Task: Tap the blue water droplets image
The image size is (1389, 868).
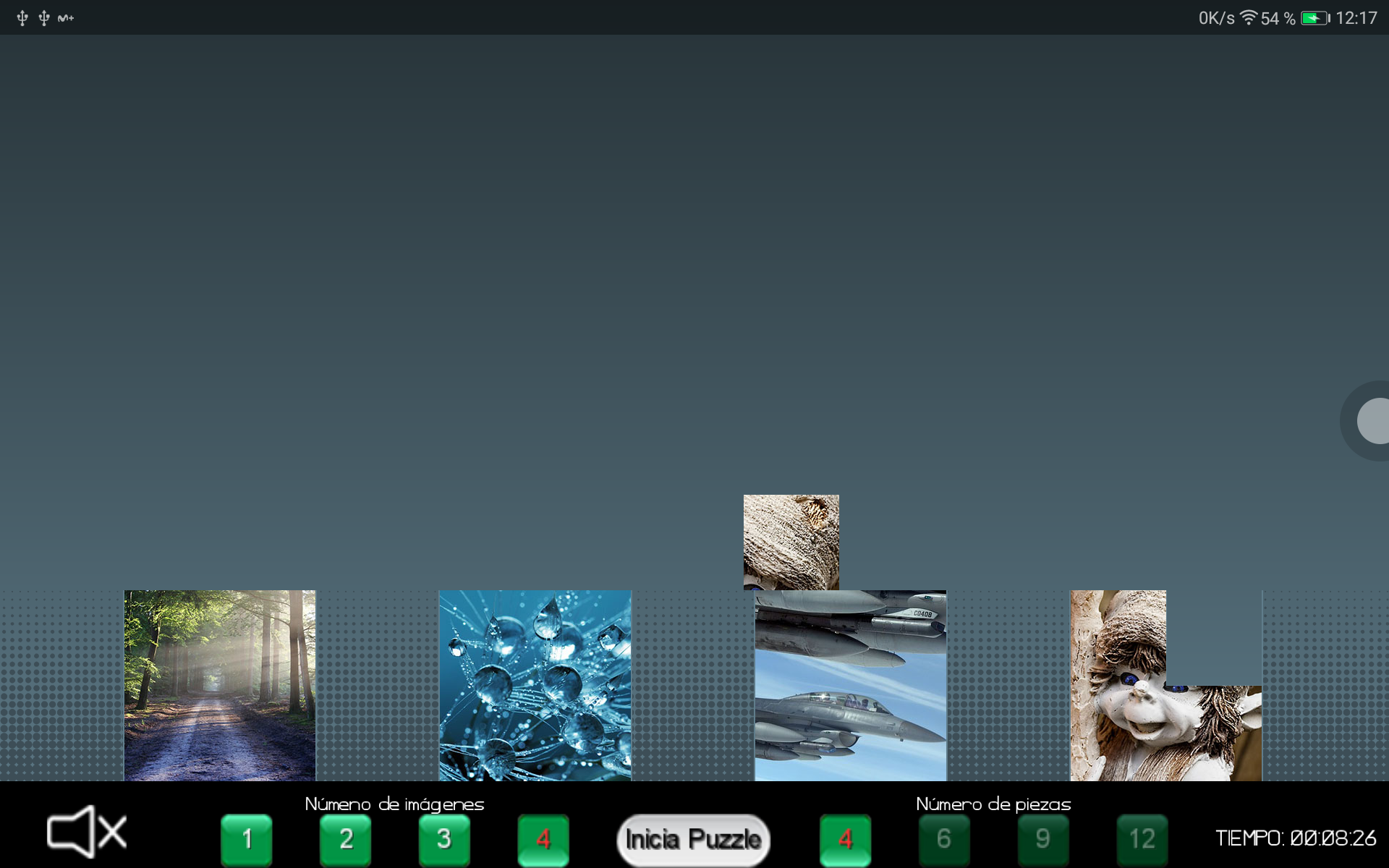Action: pos(535,685)
